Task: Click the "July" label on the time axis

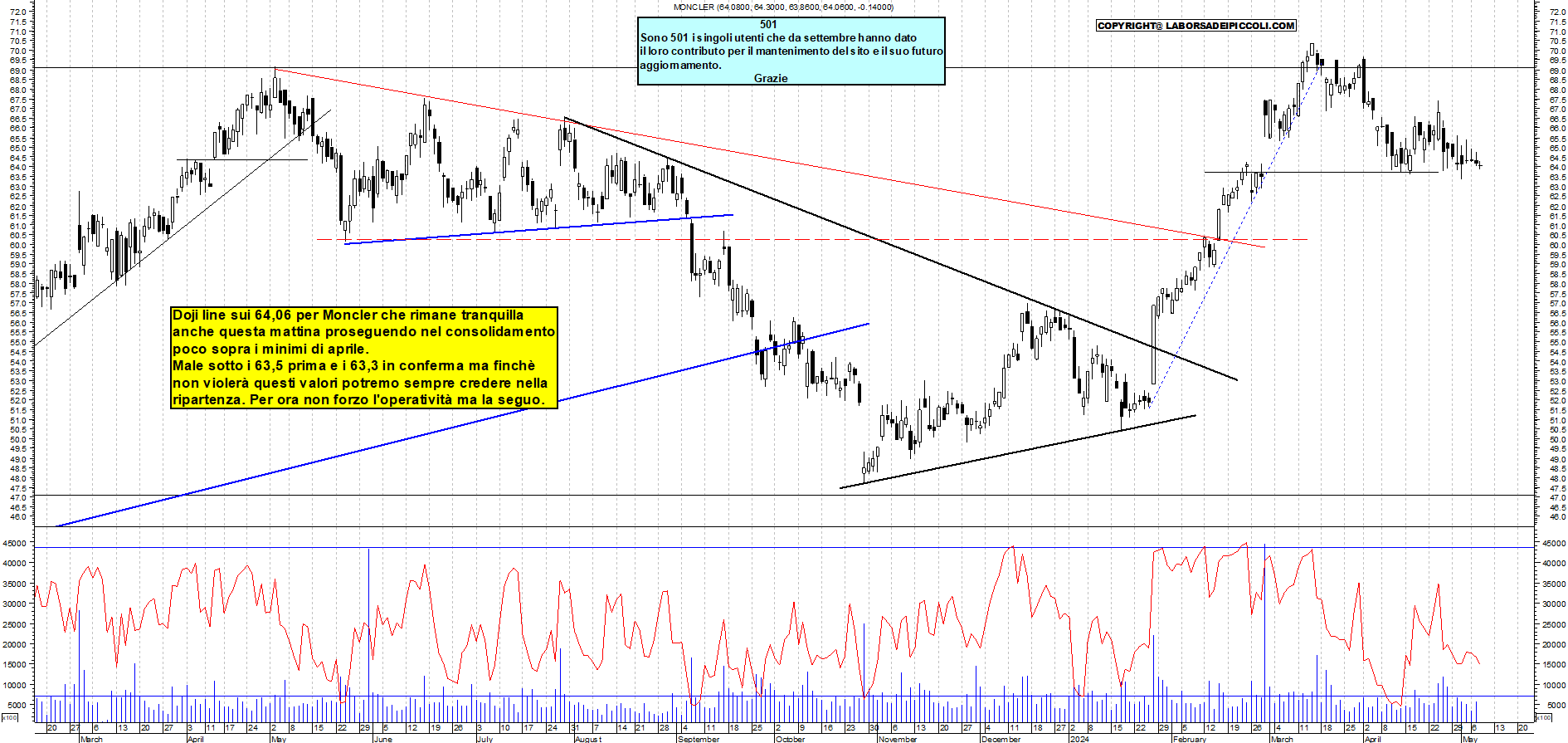Action: (485, 739)
